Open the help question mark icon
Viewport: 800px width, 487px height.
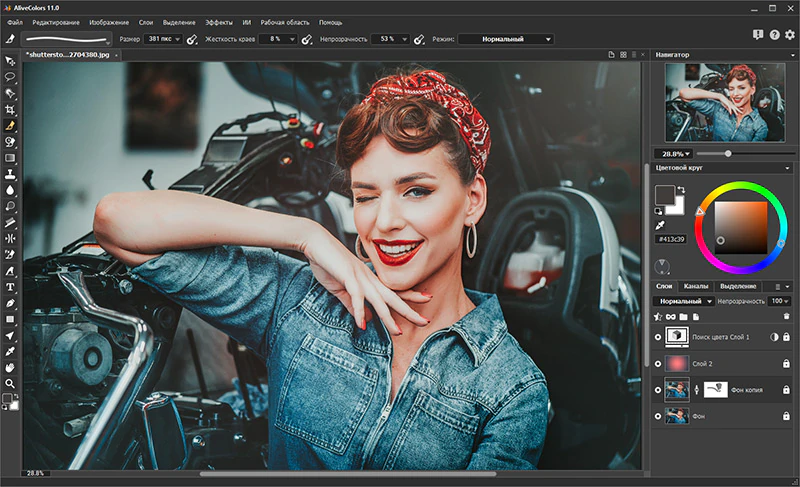coord(774,35)
